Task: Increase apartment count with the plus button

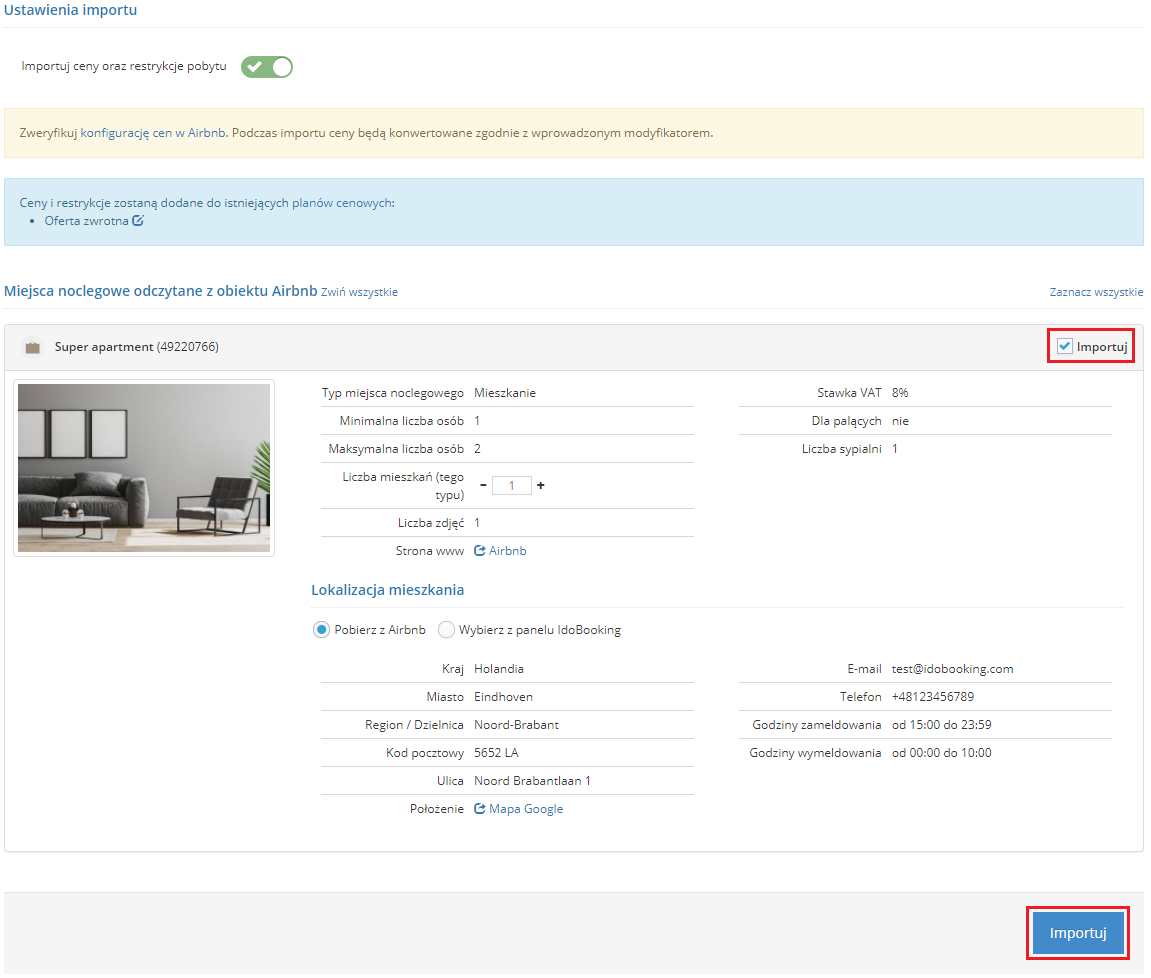Action: tap(541, 485)
